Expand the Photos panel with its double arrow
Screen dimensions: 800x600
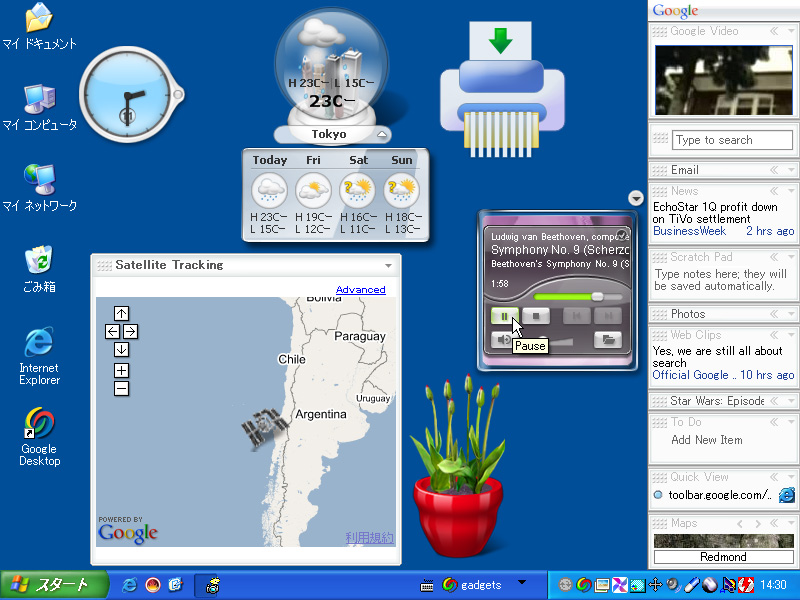click(x=774, y=314)
